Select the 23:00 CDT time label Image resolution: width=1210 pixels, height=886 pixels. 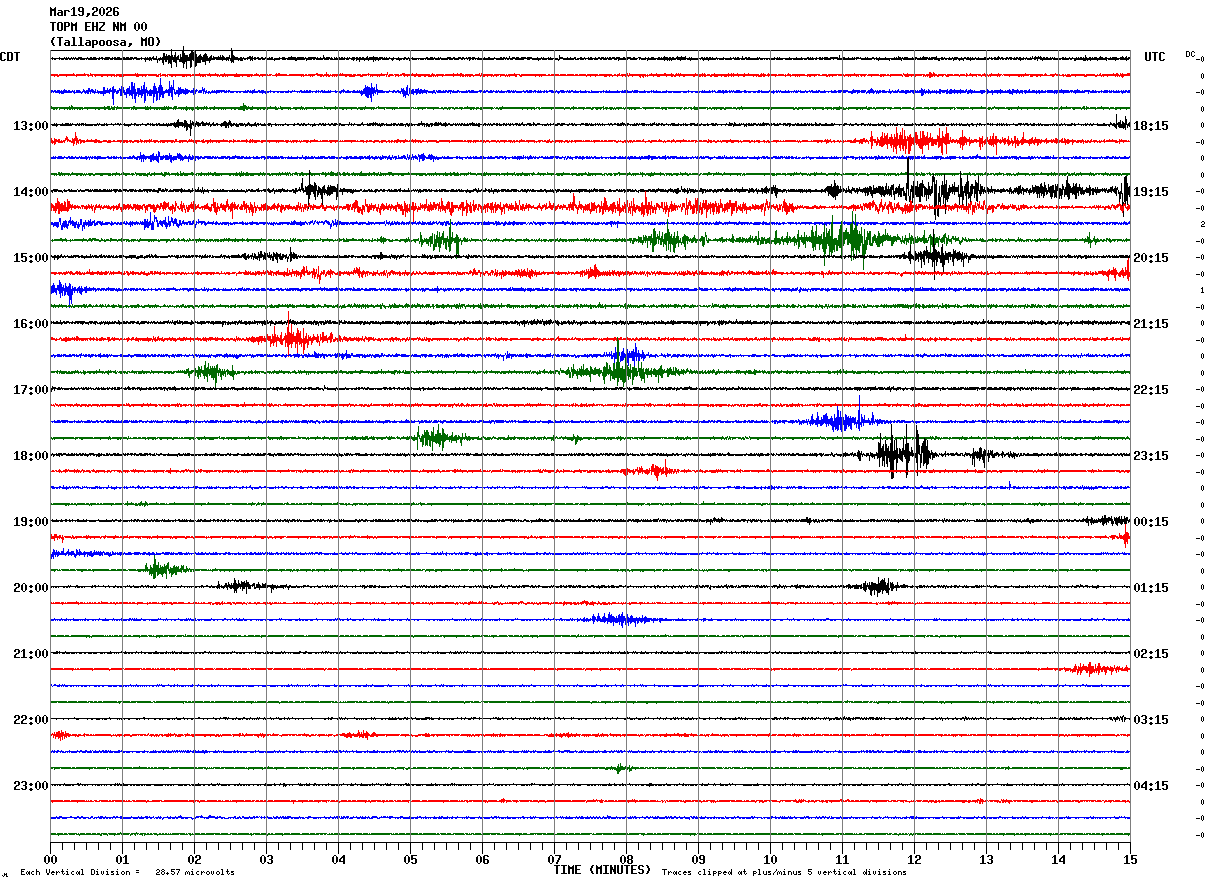point(30,786)
